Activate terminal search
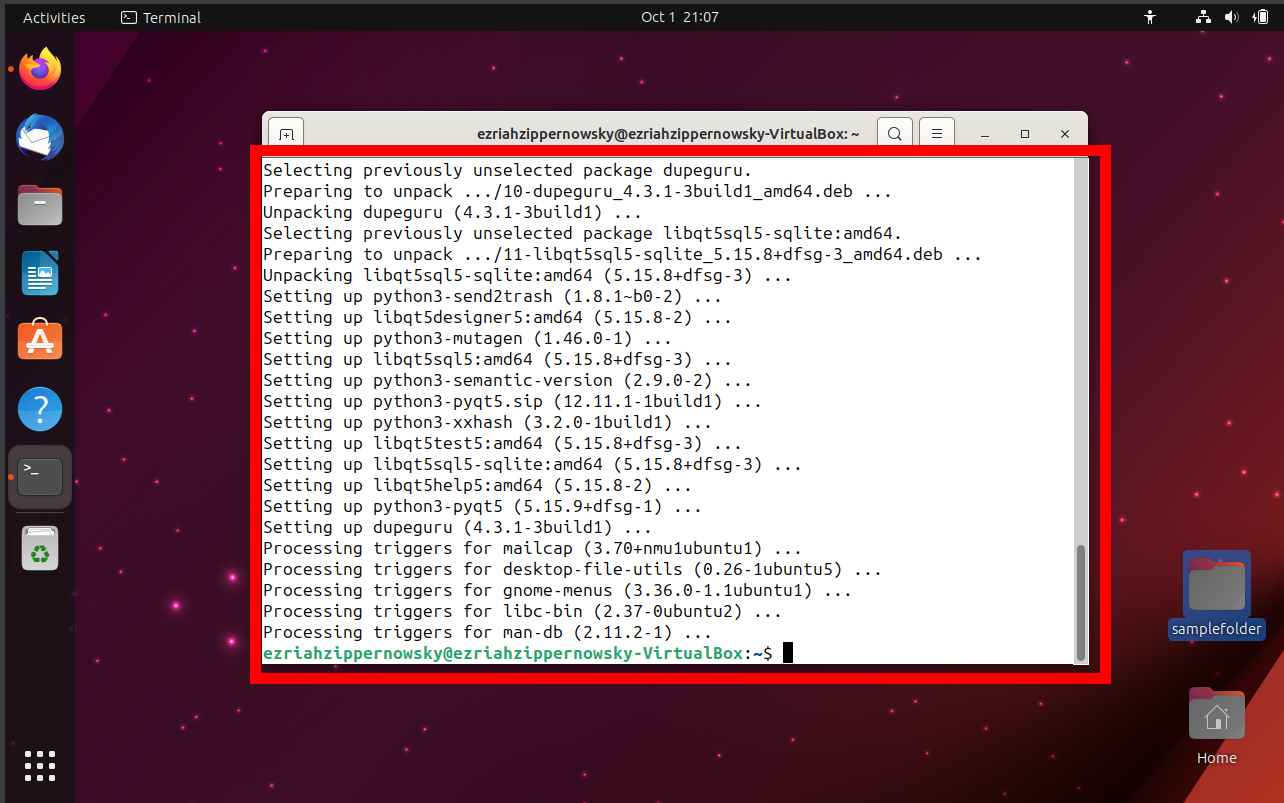Screen dimensions: 1284x803 [x=894, y=132]
